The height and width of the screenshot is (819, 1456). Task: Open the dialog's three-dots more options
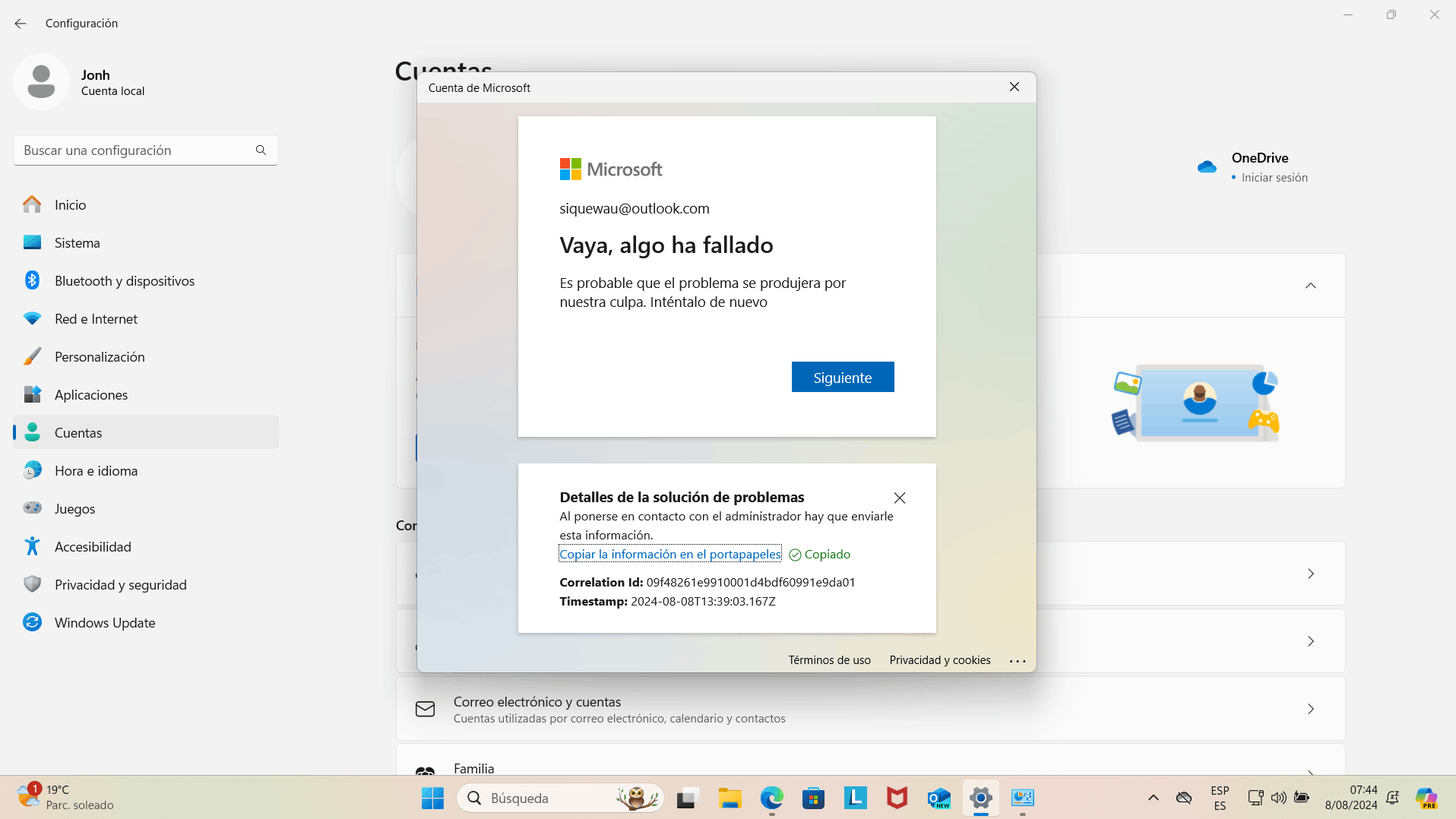coord(1018,661)
